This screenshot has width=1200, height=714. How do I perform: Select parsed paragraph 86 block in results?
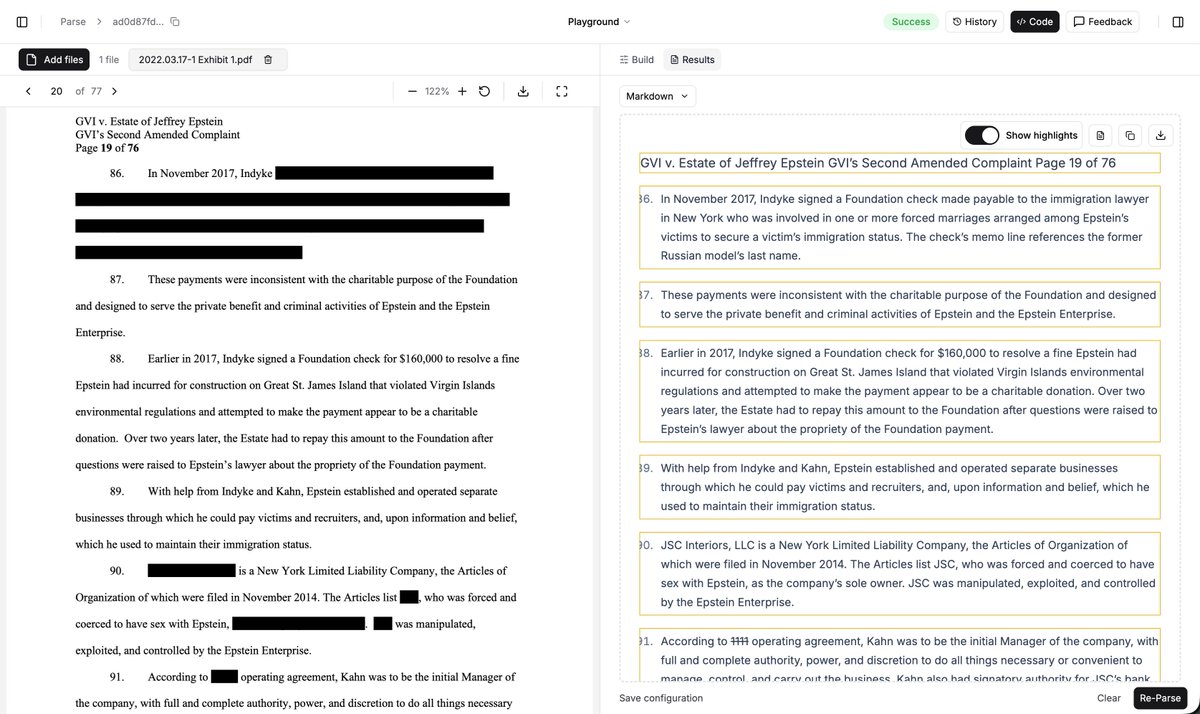coord(900,227)
